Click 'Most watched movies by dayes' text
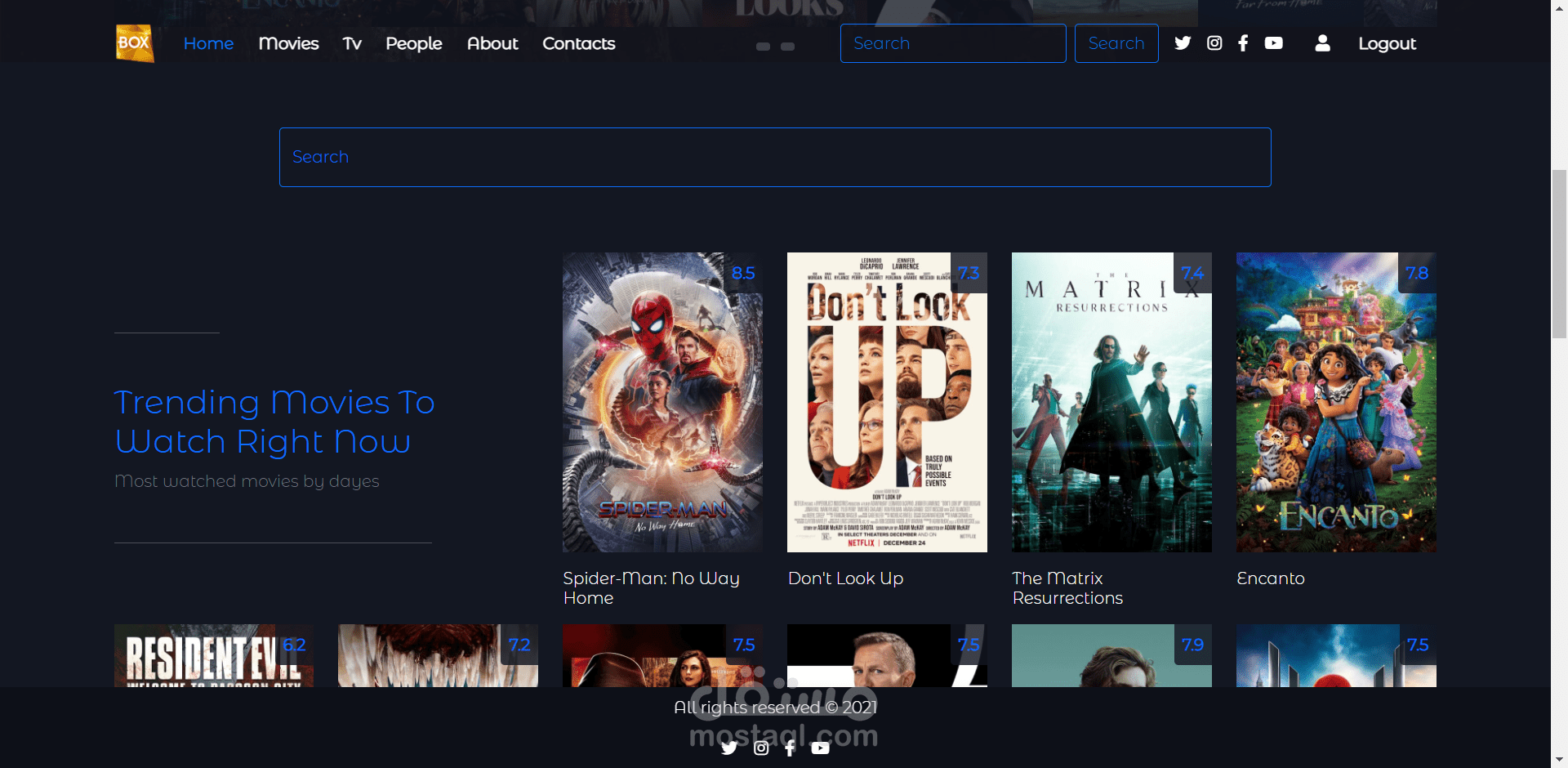Viewport: 1568px width, 768px height. (x=247, y=481)
